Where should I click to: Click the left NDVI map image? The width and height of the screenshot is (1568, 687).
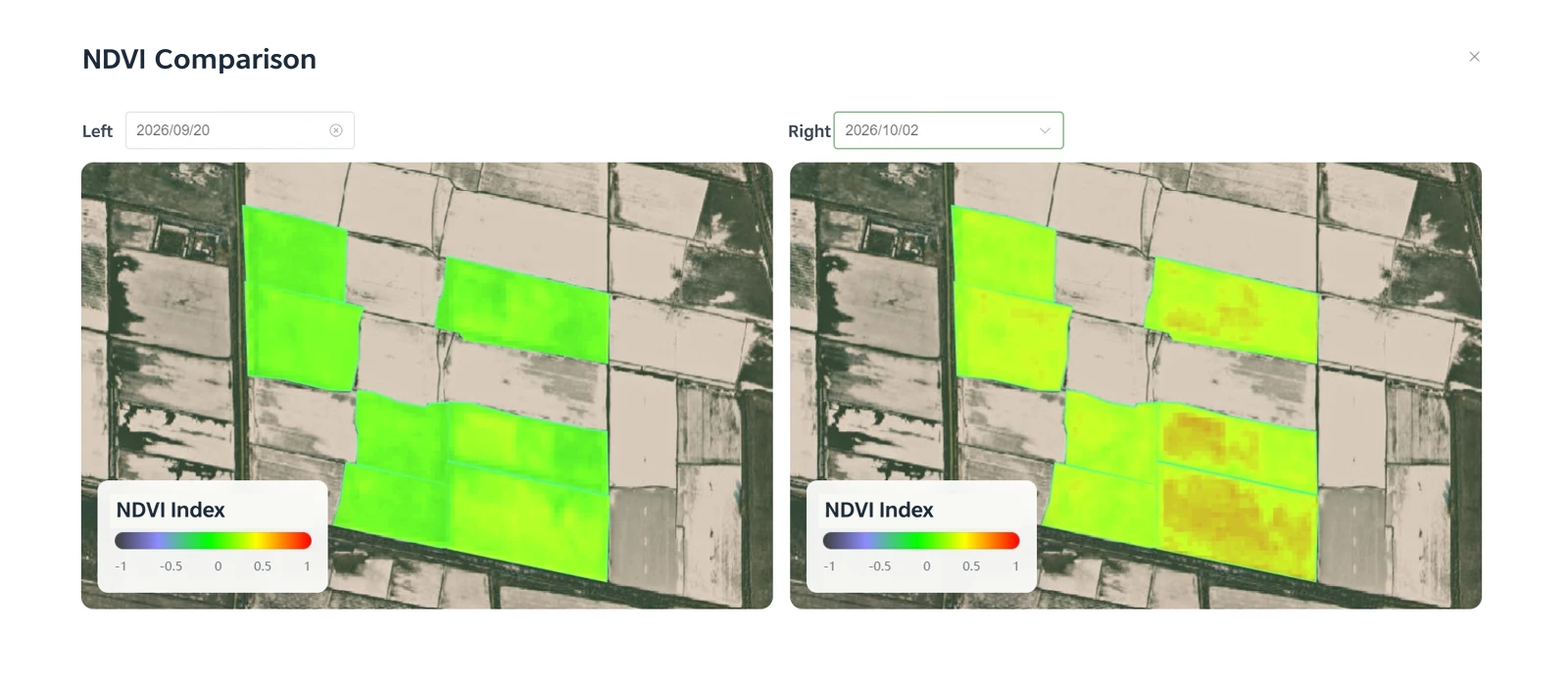[x=426, y=385]
